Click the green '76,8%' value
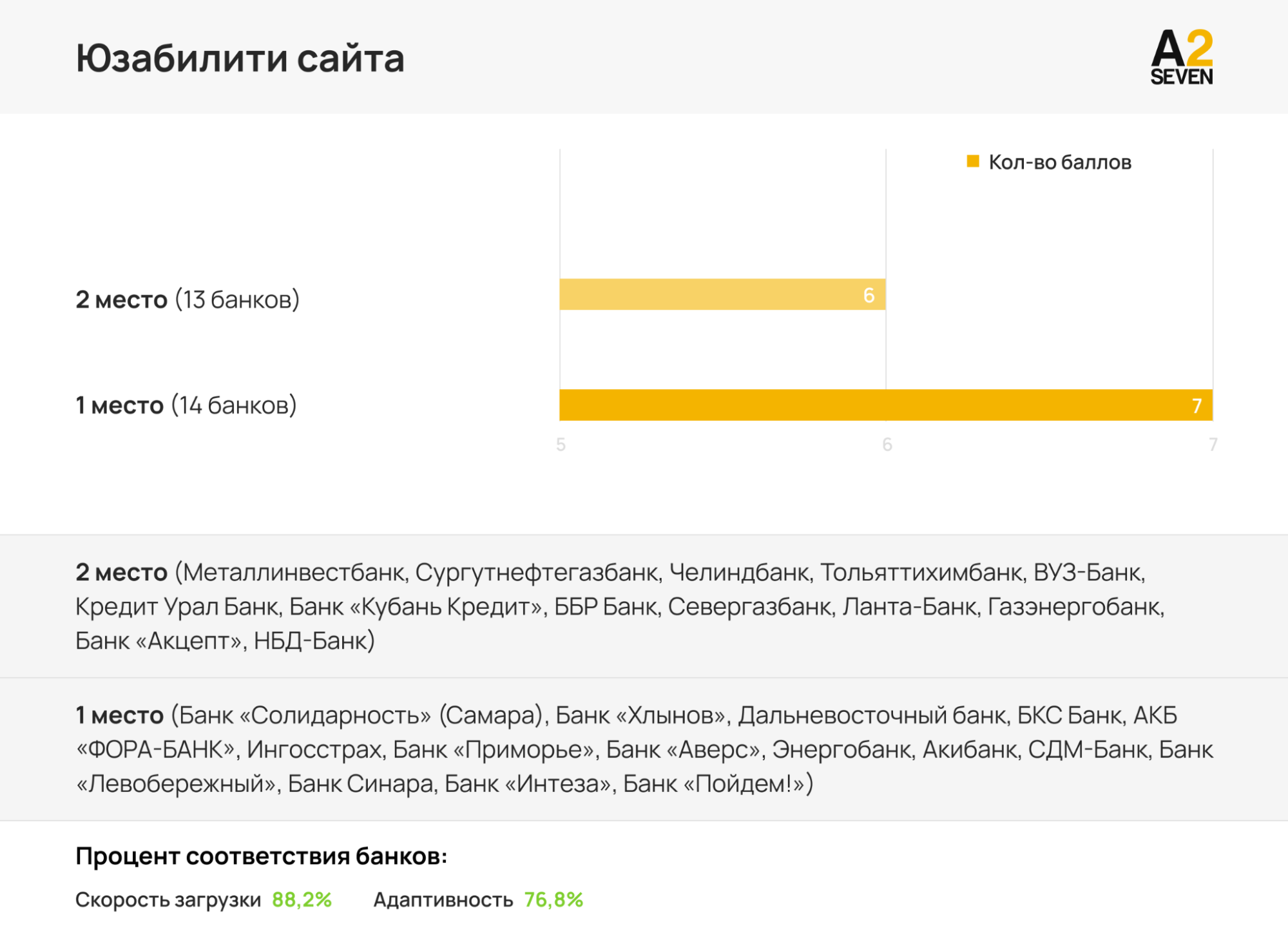This screenshot has width=1288, height=931. tap(553, 899)
